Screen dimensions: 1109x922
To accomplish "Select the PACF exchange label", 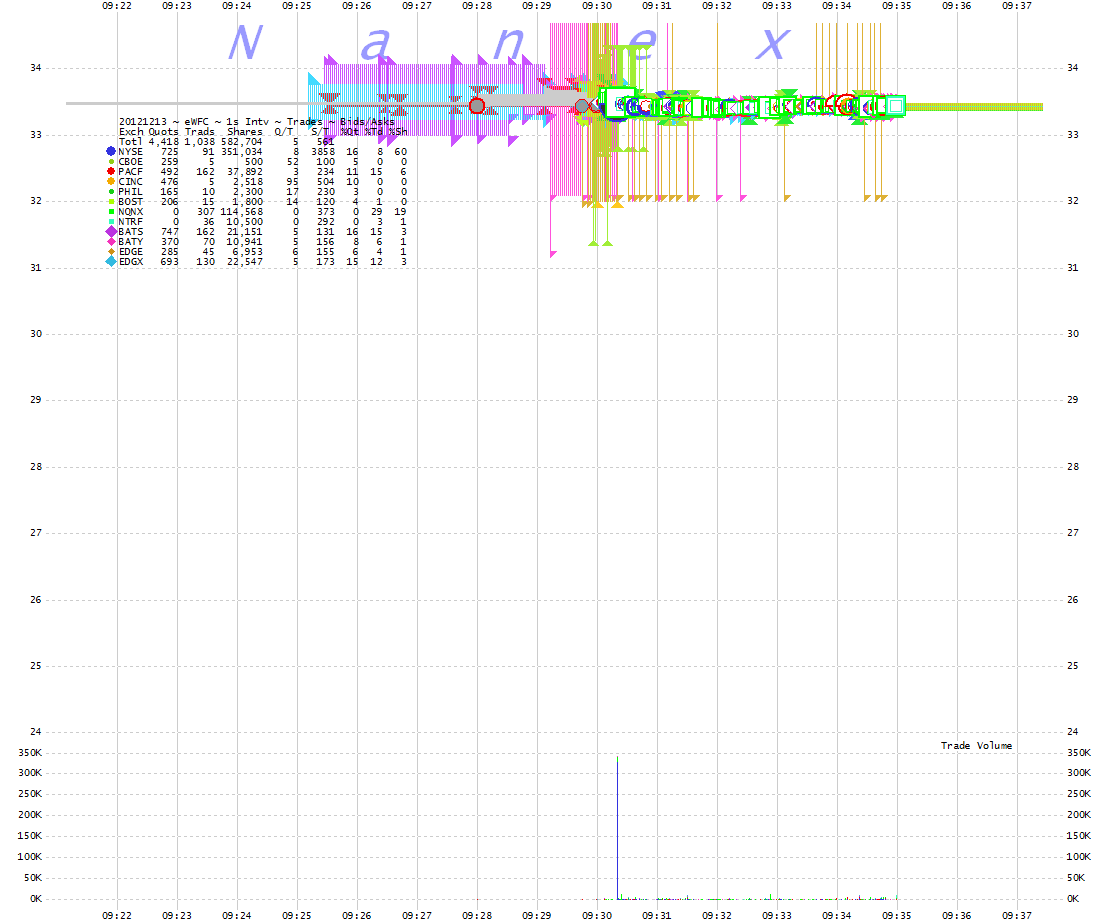I will (130, 171).
